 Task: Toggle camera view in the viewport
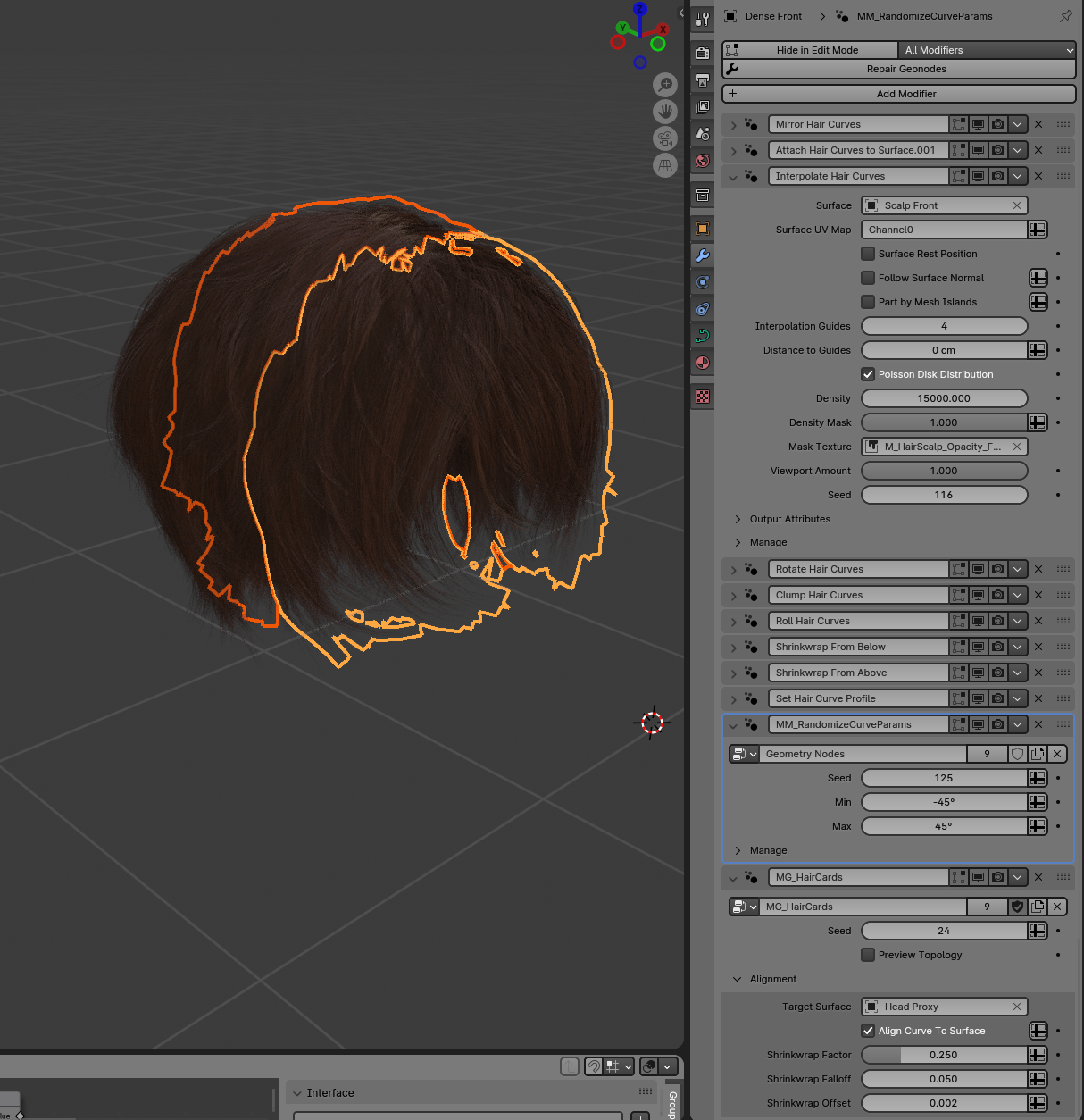(665, 138)
